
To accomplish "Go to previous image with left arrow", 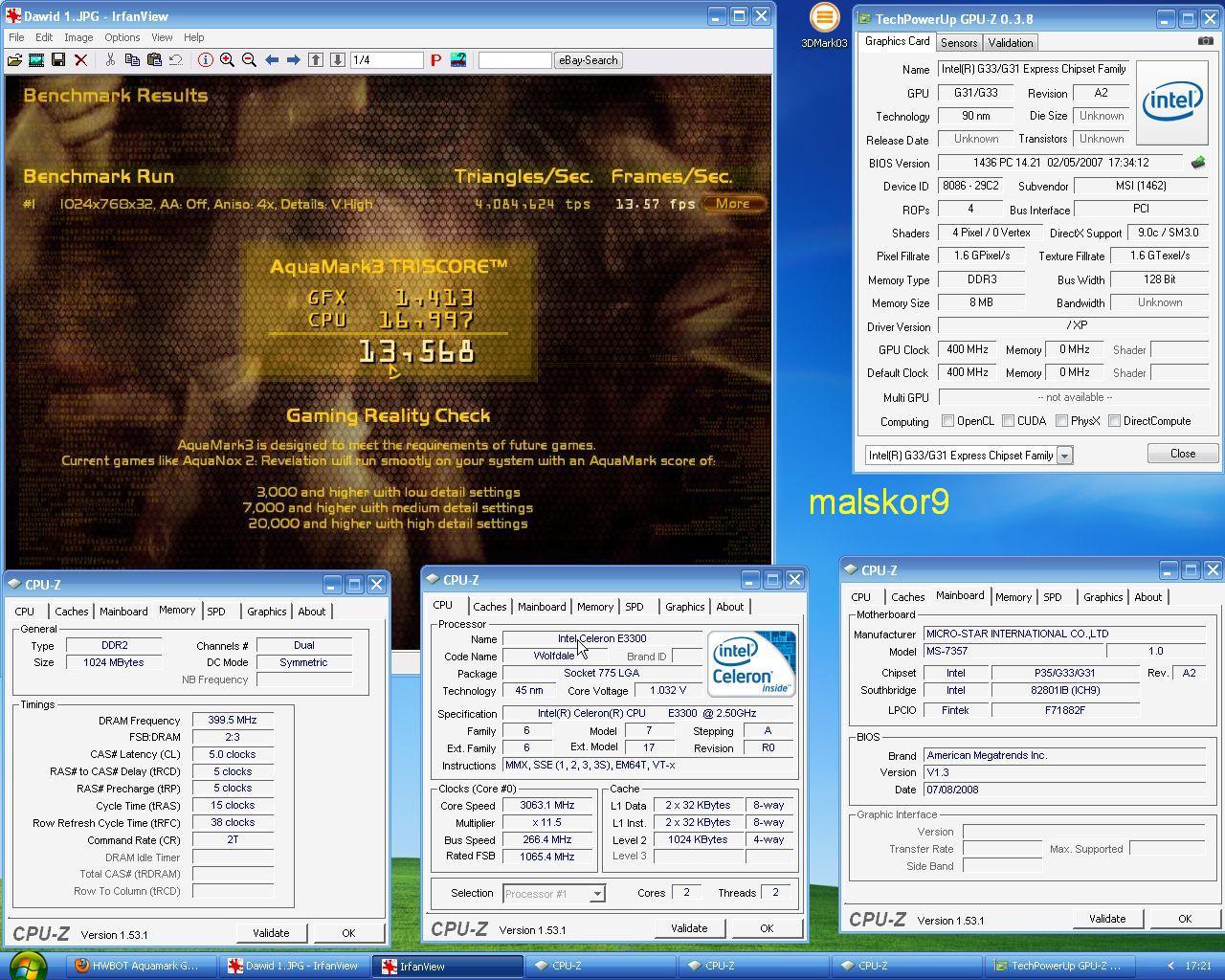I will click(x=272, y=60).
